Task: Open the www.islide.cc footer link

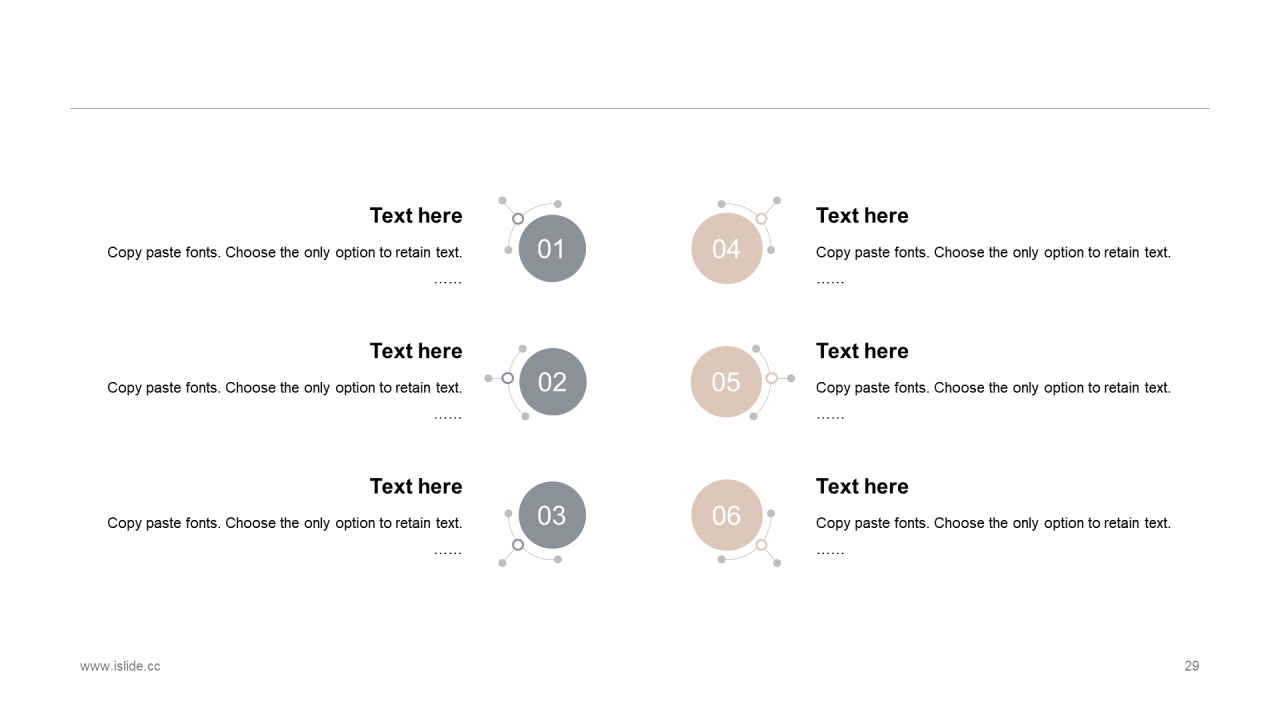Action: point(120,666)
